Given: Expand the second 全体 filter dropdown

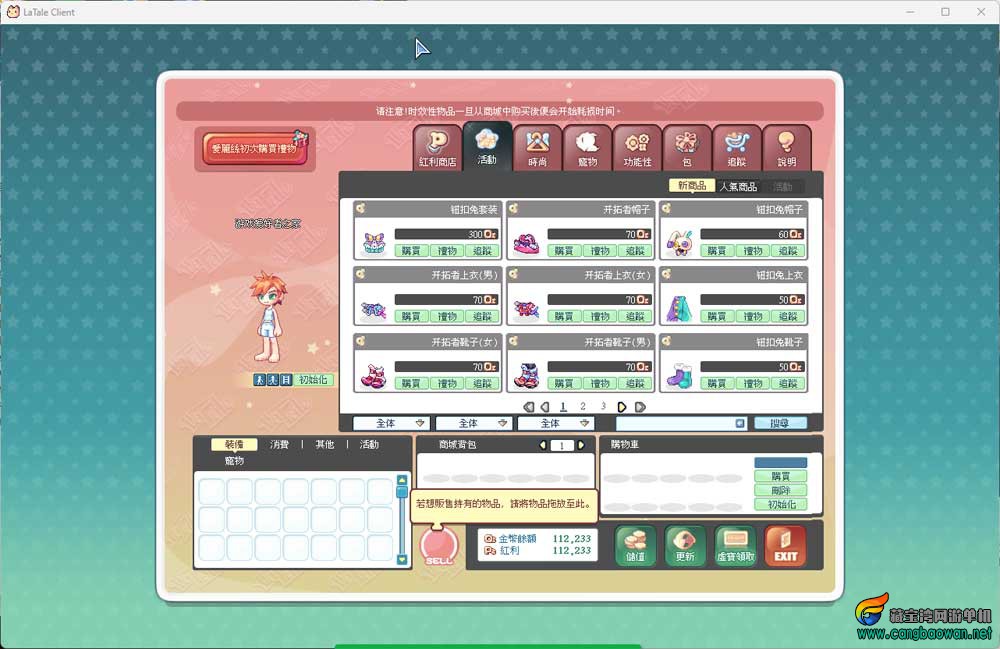Looking at the screenshot, I should 474,423.
